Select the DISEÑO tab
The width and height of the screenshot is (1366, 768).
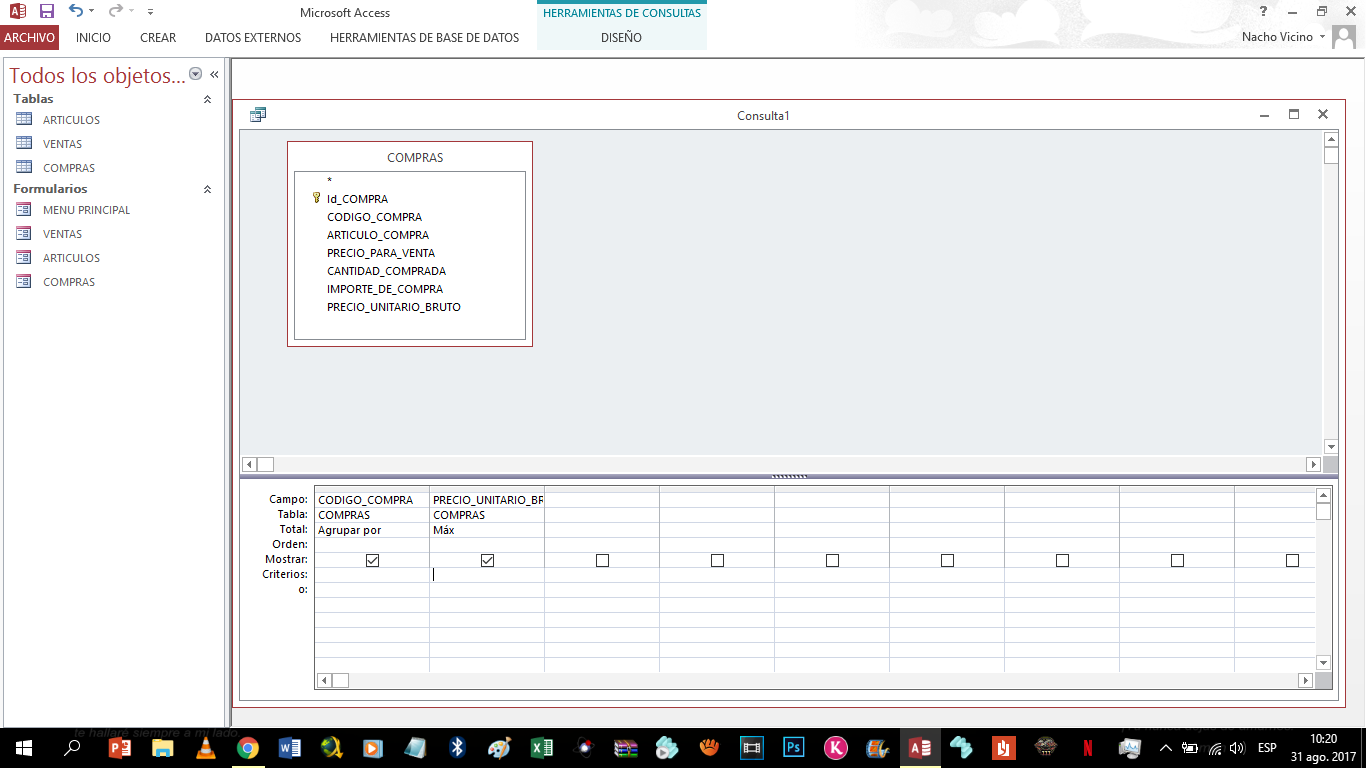[x=622, y=38]
